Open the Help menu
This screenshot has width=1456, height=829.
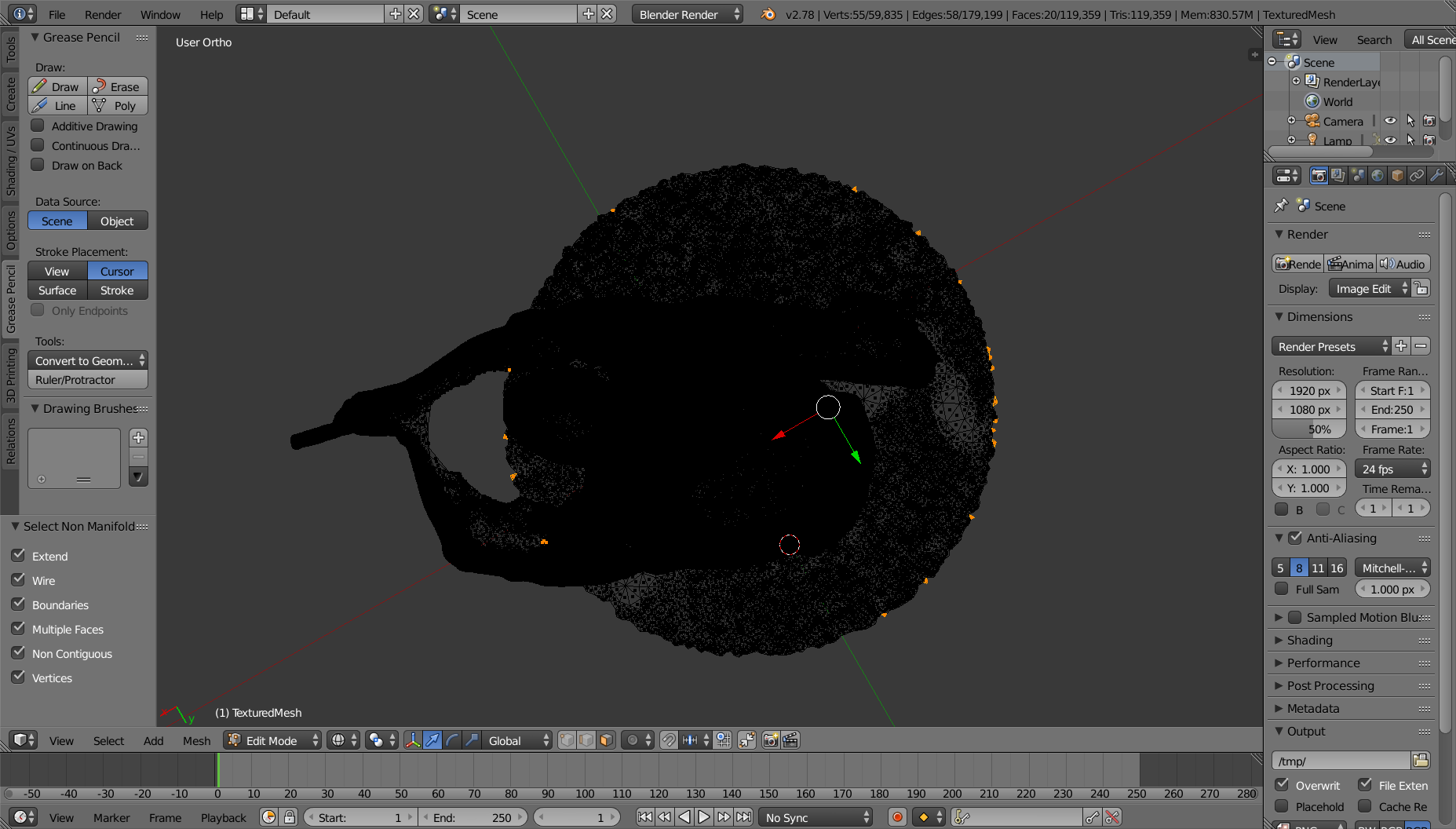(x=211, y=14)
